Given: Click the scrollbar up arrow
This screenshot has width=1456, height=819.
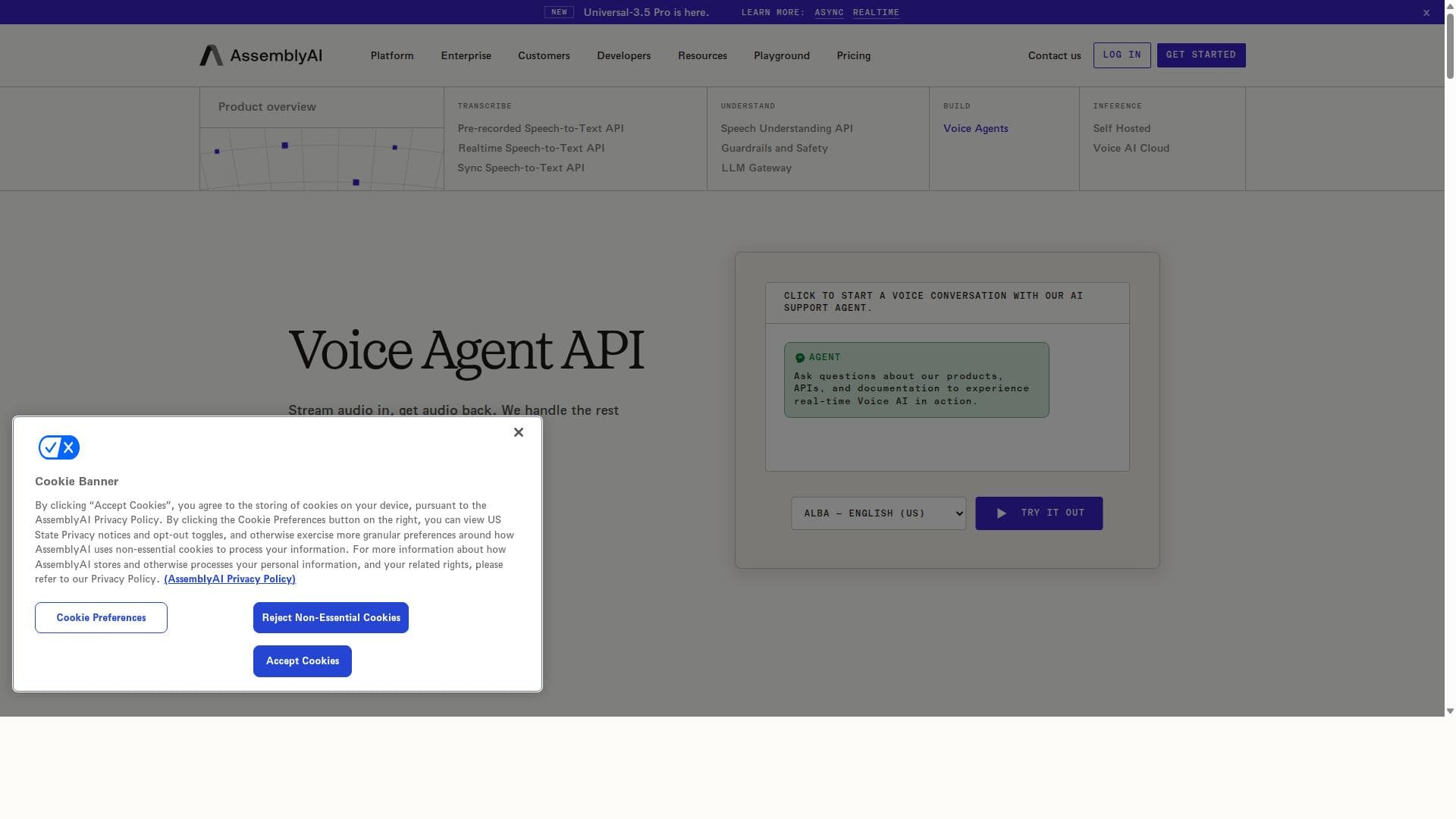Looking at the screenshot, I should 1450,5.
